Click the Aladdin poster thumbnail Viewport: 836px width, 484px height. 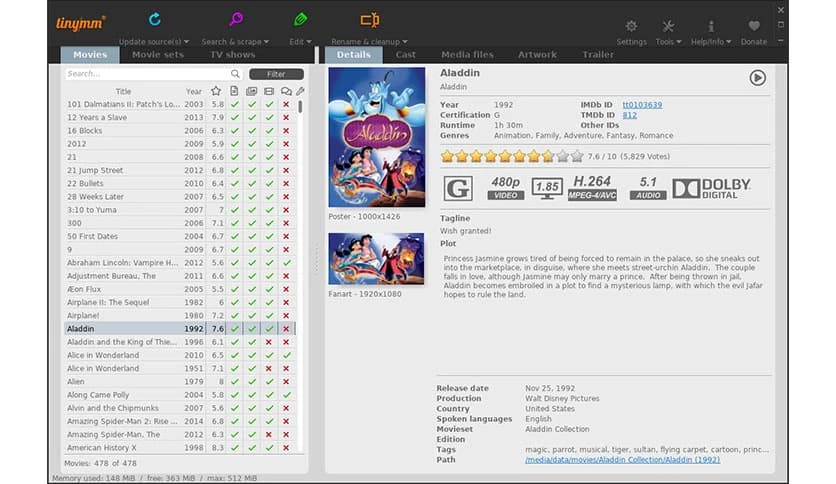click(x=376, y=137)
